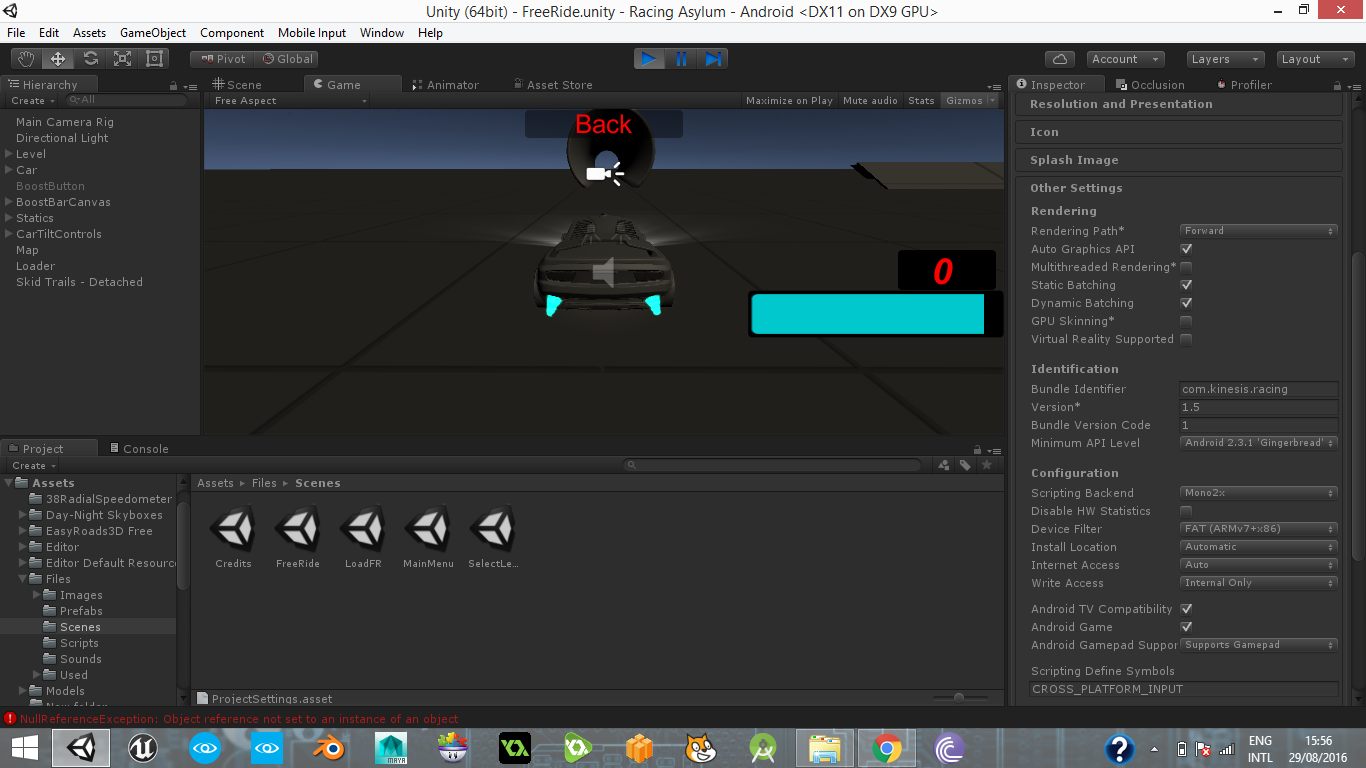
Task: Open the GameObject menu
Action: click(153, 33)
